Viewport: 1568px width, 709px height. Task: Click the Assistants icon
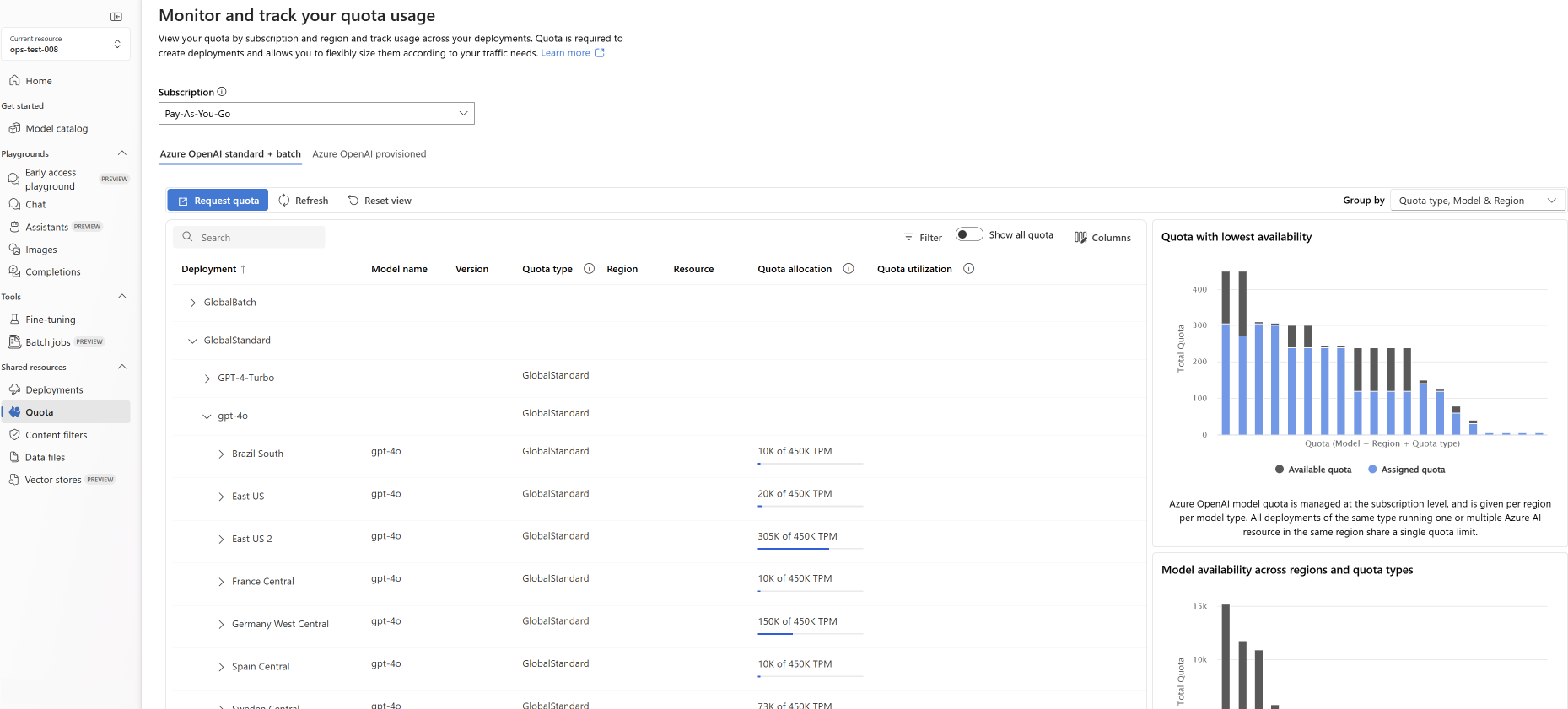pyautogui.click(x=14, y=227)
